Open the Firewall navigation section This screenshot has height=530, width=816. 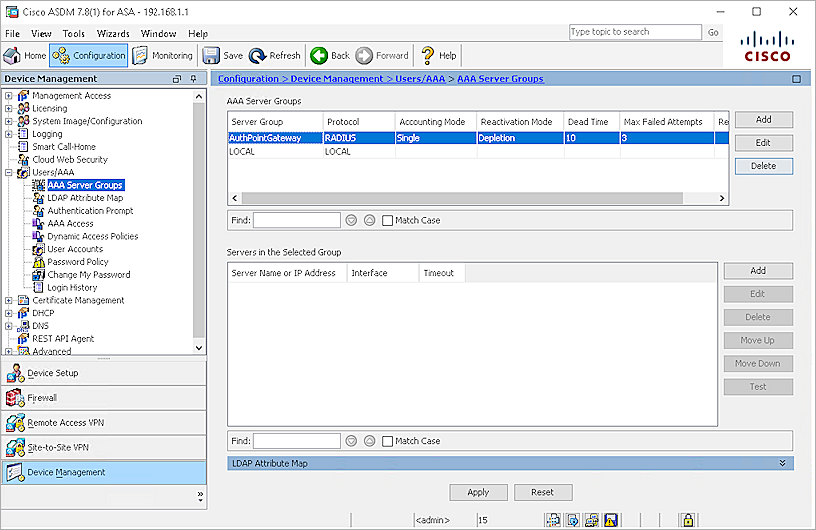[104, 398]
